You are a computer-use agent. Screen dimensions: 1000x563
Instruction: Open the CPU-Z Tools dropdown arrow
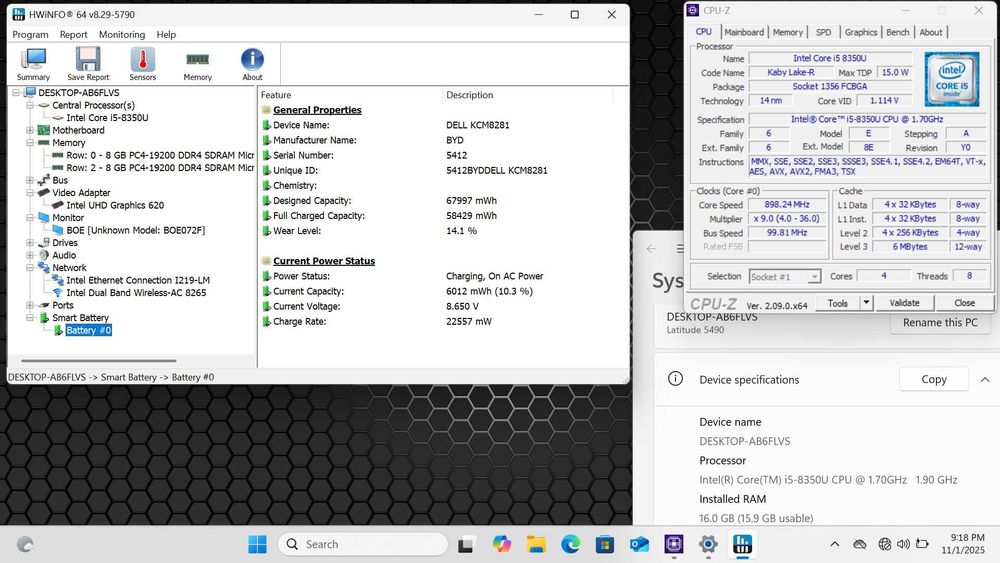[x=866, y=303]
